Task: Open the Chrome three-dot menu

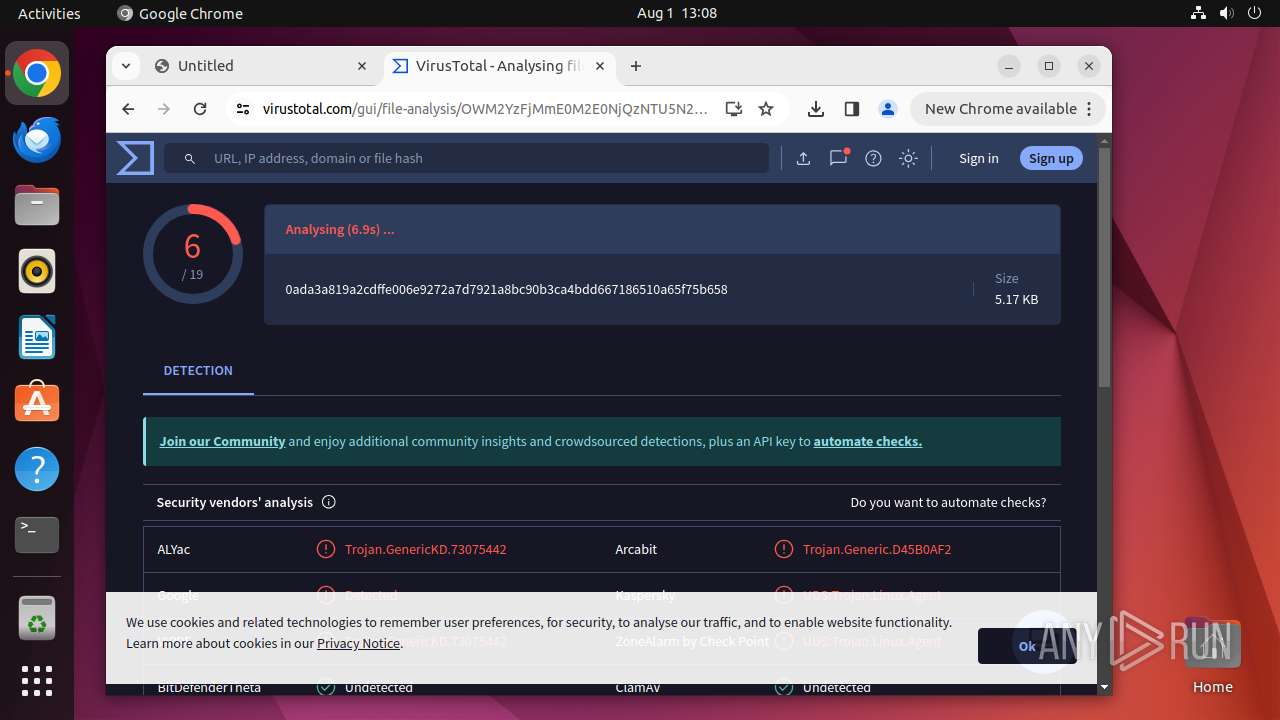Action: (x=1089, y=109)
